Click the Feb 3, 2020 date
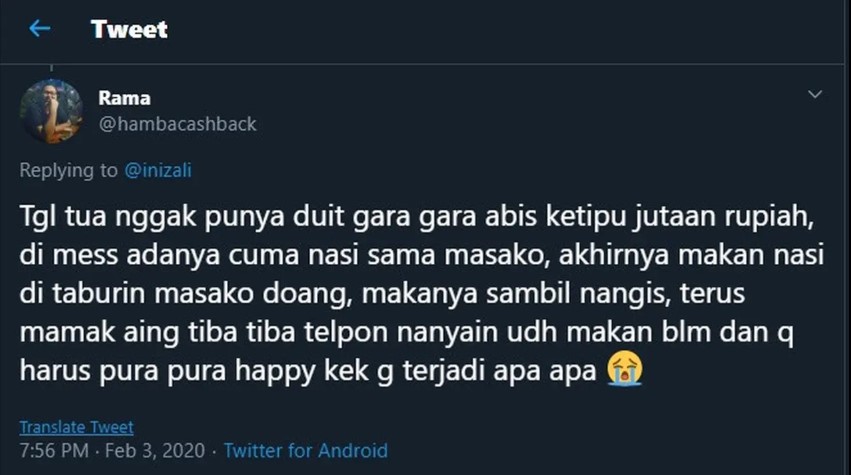Image resolution: width=851 pixels, height=475 pixels. click(x=152, y=451)
